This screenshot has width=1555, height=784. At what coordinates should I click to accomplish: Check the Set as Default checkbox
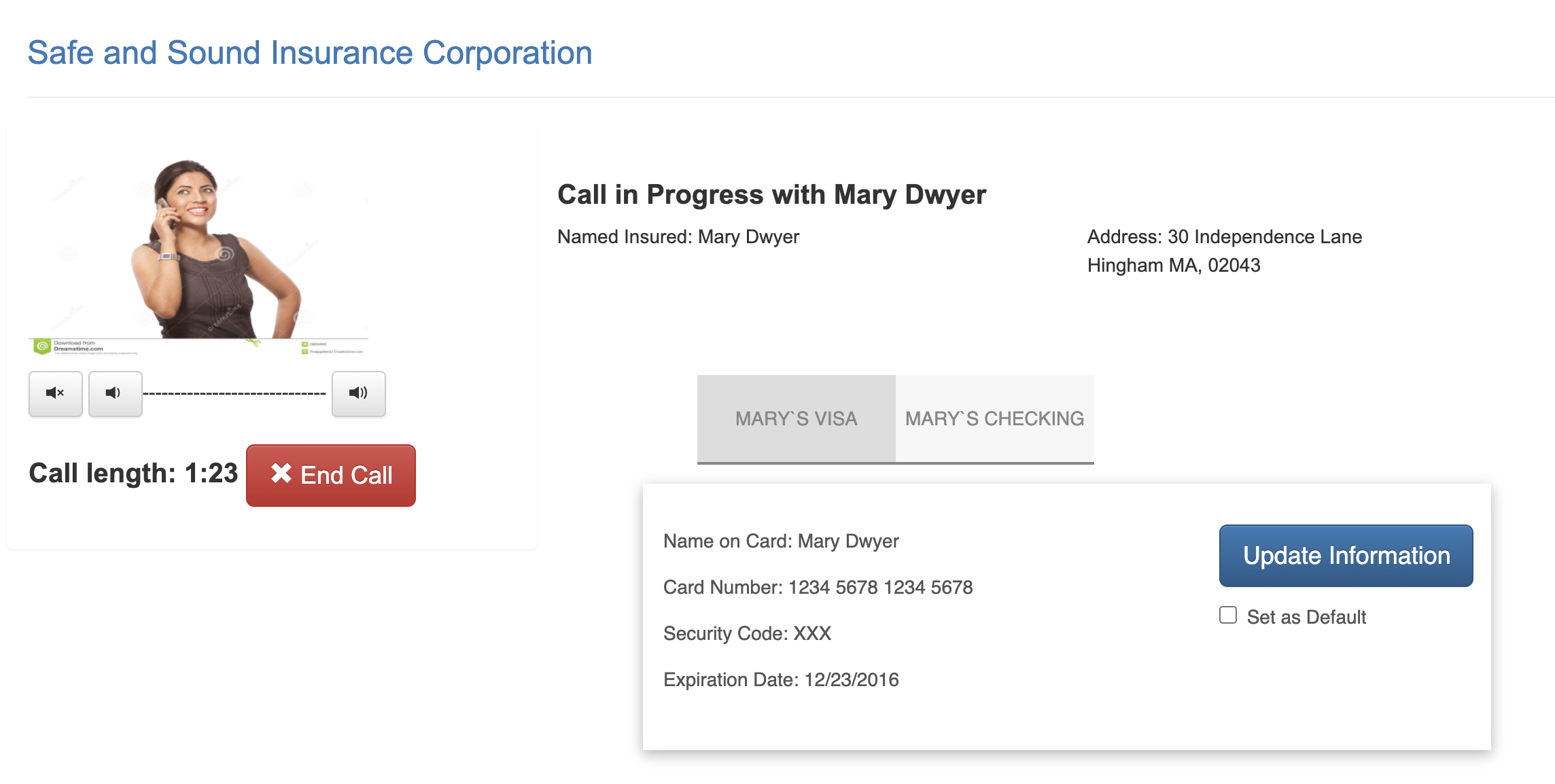pyautogui.click(x=1228, y=615)
